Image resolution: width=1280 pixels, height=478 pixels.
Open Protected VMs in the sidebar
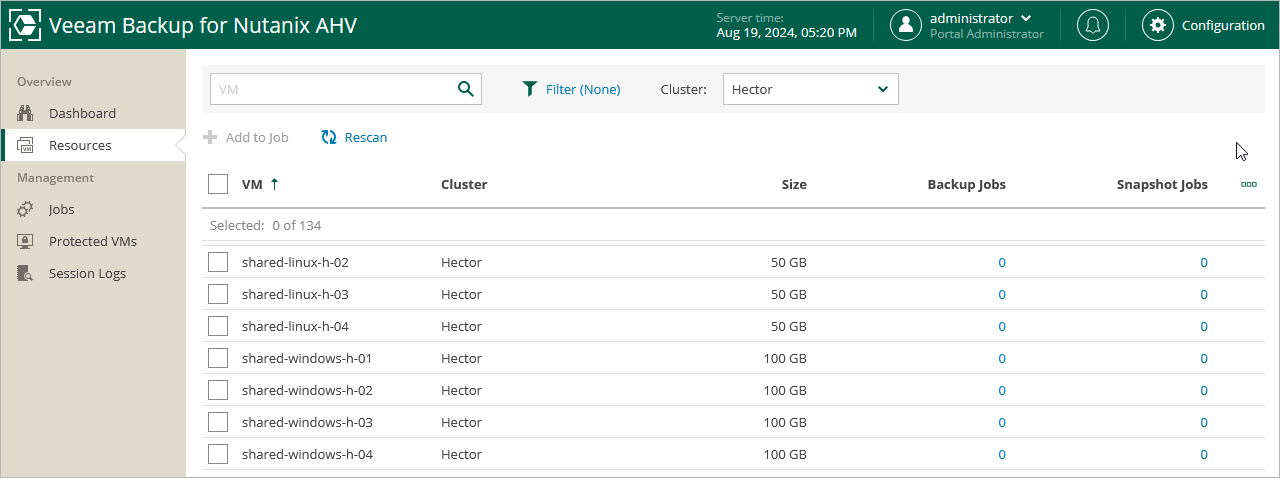(92, 241)
